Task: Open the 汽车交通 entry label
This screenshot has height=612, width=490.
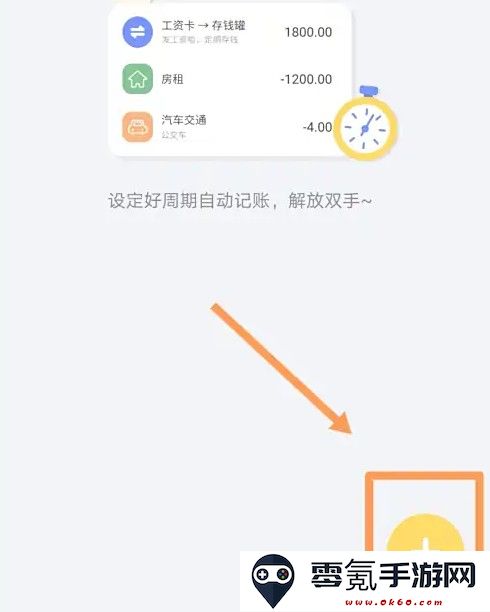Action: (184, 120)
